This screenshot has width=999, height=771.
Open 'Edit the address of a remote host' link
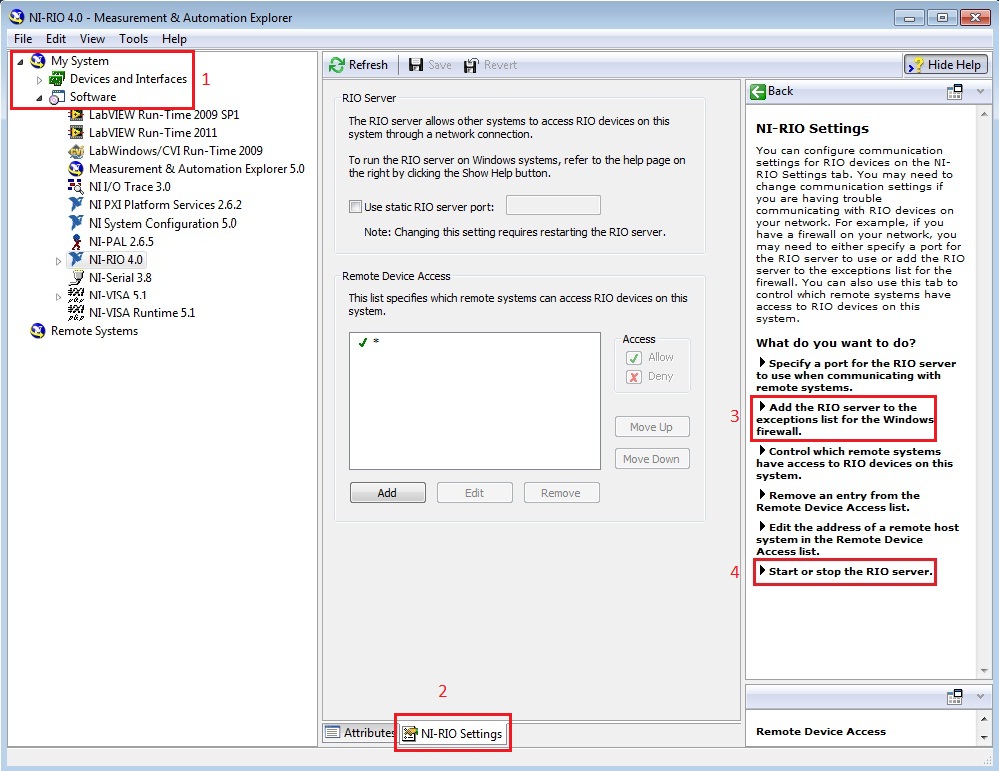(x=858, y=539)
